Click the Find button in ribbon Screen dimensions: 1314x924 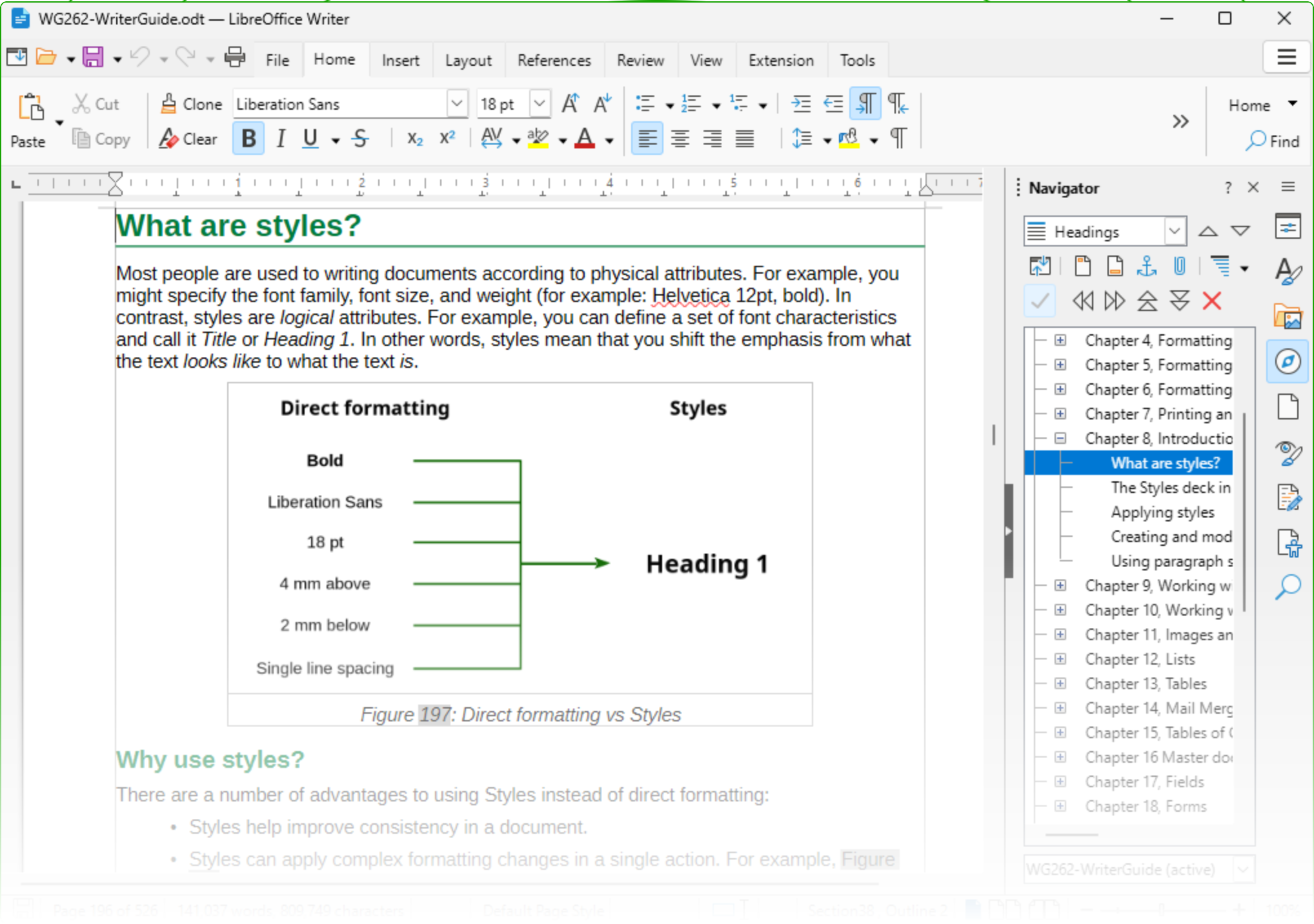point(1272,141)
